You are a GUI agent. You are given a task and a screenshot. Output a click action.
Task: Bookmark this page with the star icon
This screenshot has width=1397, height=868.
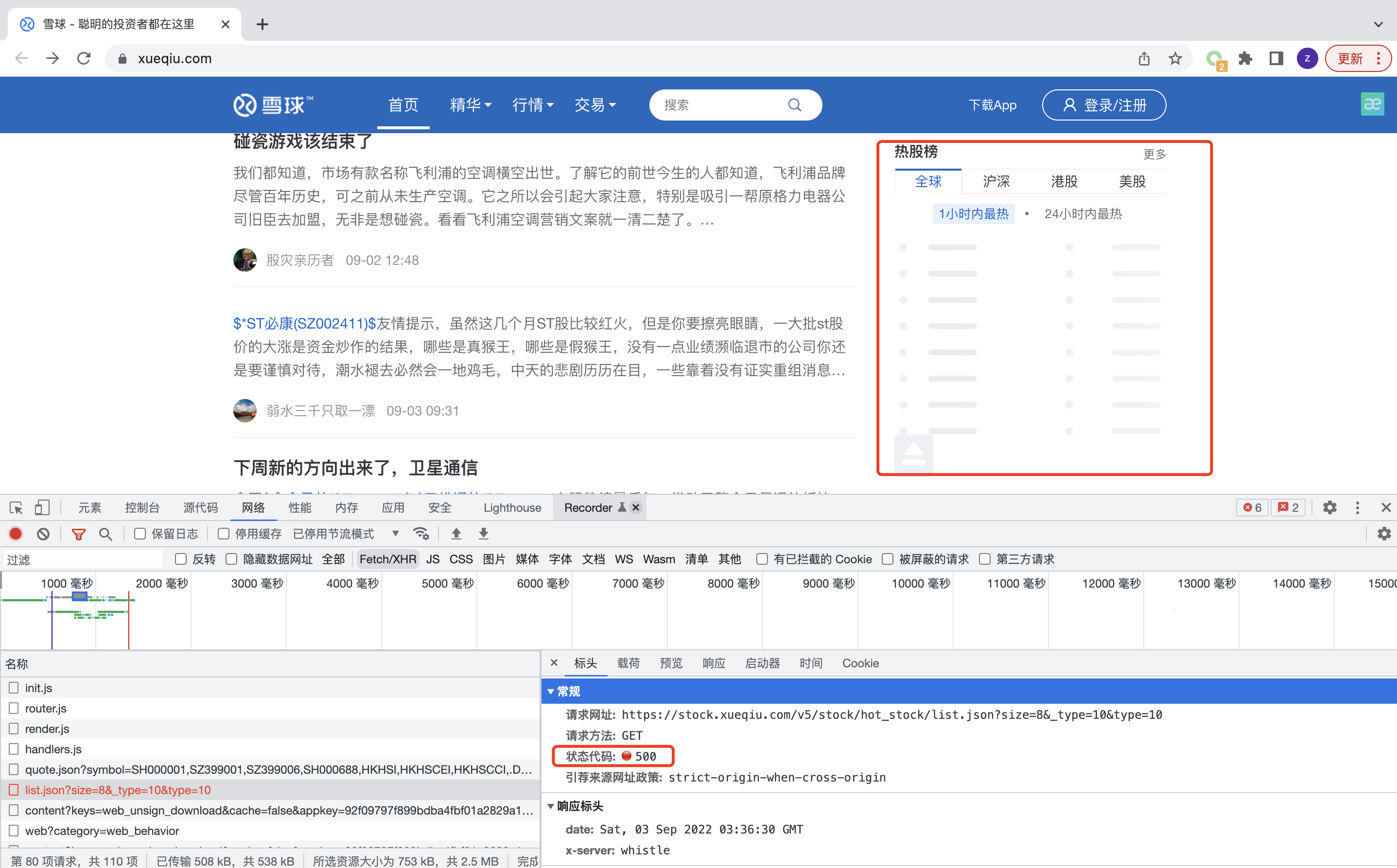click(1175, 58)
